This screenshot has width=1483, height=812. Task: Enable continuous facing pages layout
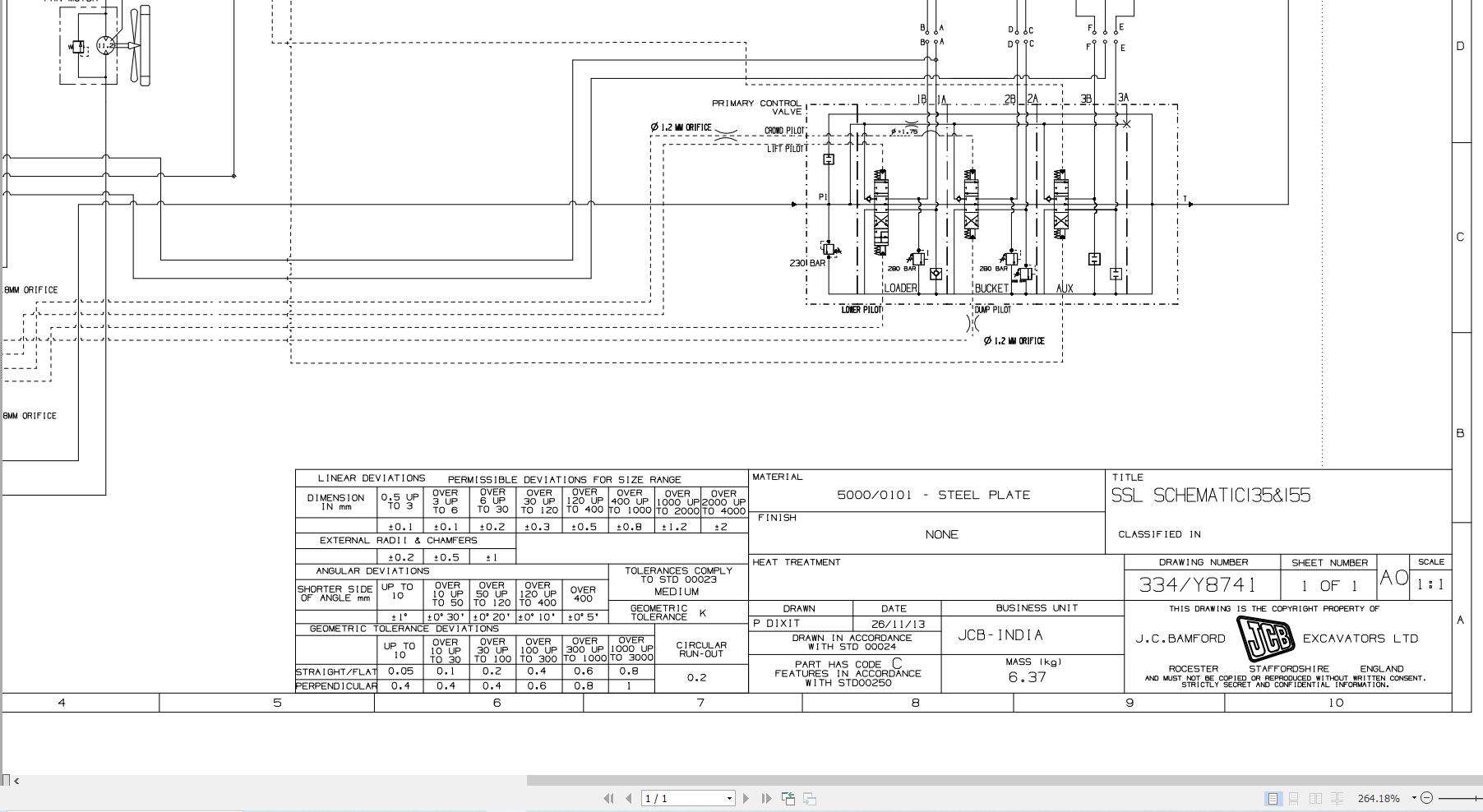pyautogui.click(x=1337, y=797)
